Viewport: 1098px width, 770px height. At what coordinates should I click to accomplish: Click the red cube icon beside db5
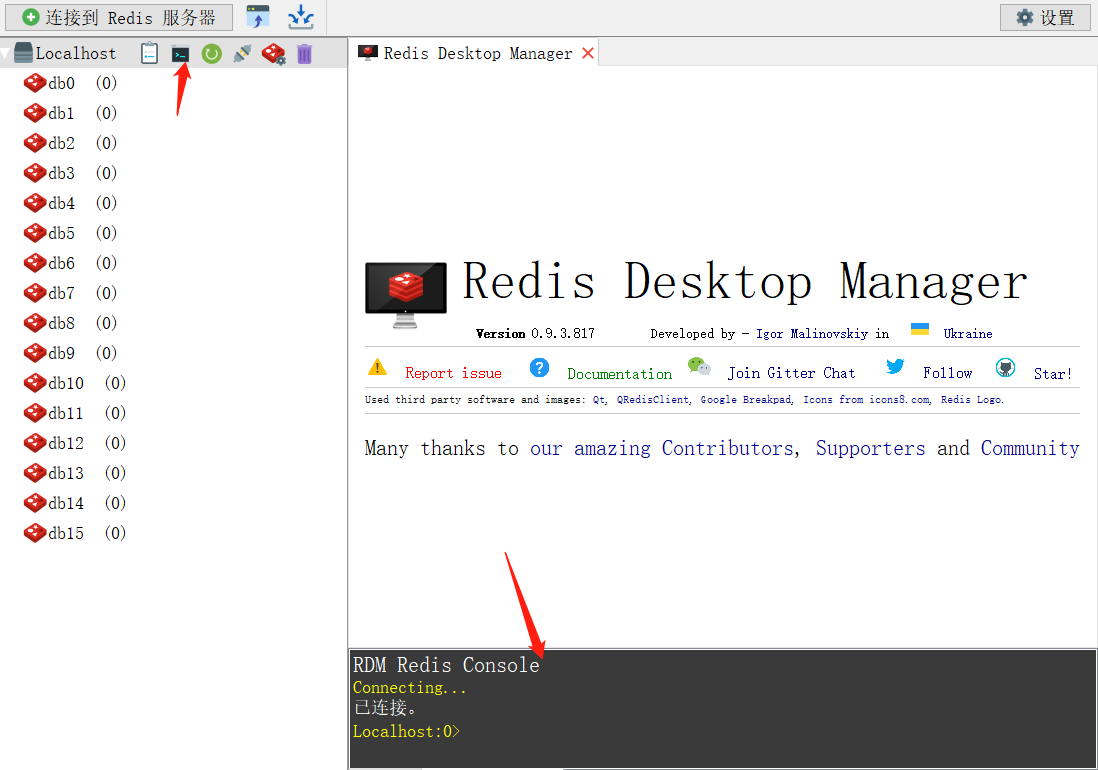tap(34, 233)
